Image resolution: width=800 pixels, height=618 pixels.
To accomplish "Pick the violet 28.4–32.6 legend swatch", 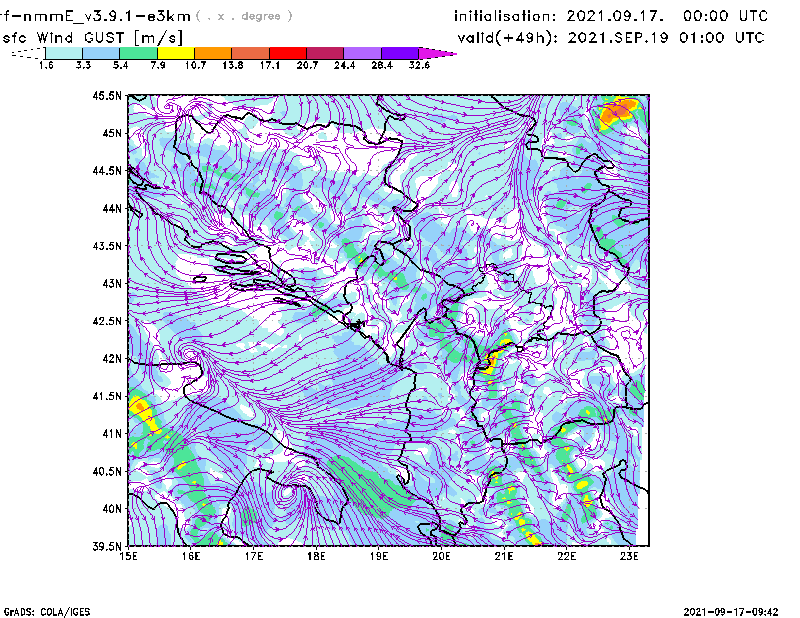I will coord(400,53).
